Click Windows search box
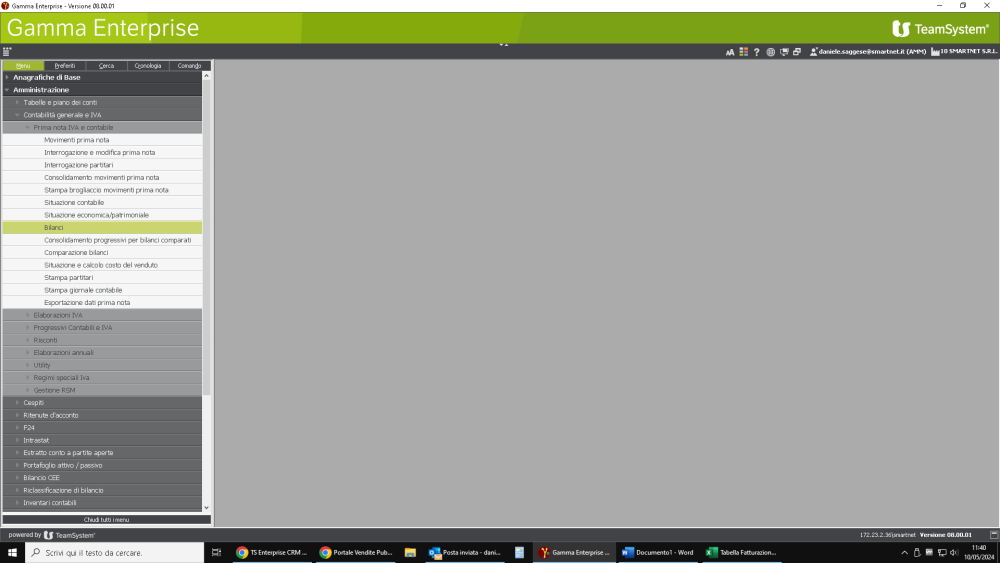Image resolution: width=1000 pixels, height=563 pixels. click(x=115, y=552)
